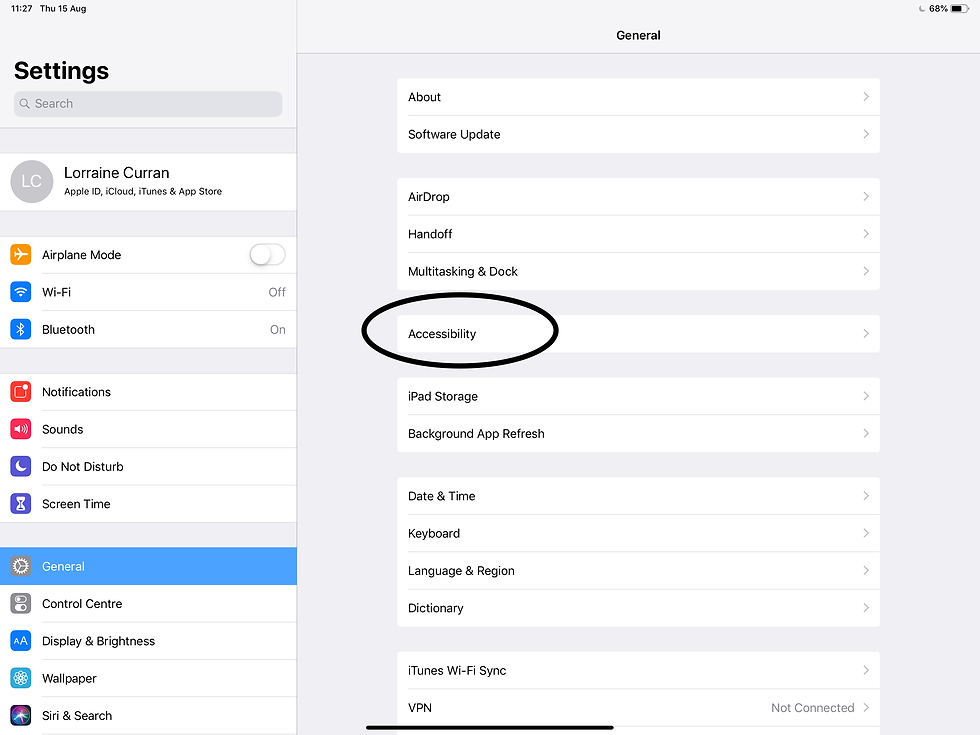Open Accessibility using its chevron arrow
This screenshot has width=980, height=735.
point(866,334)
